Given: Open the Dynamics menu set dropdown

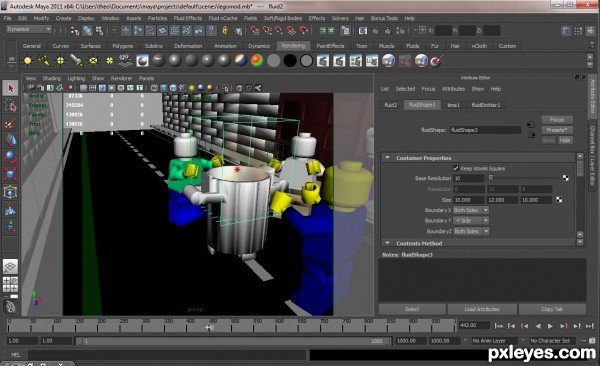Looking at the screenshot, I should pos(29,29).
